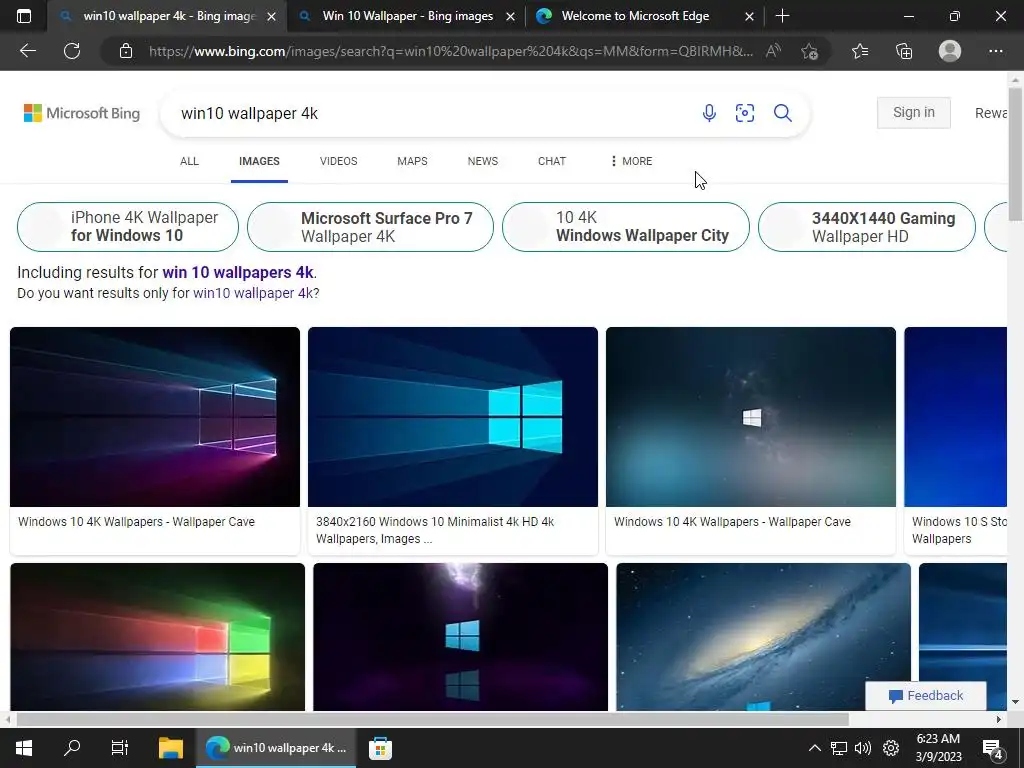Select Edge win10 wallpaper 4k taskbar button
The height and width of the screenshot is (768, 1024).
pos(276,748)
